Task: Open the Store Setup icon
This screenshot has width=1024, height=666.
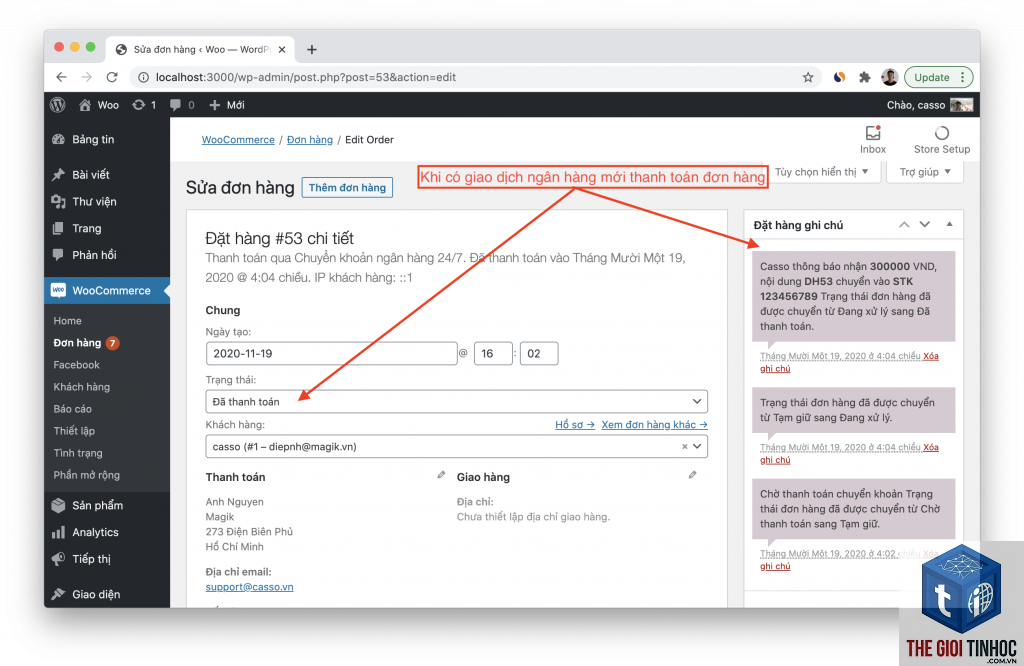Action: 942,140
